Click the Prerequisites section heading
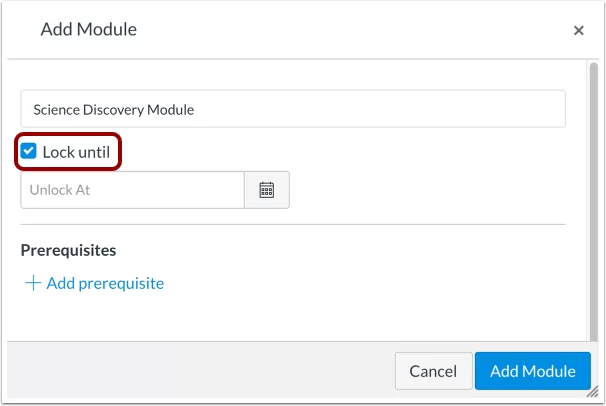The height and width of the screenshot is (406, 606). point(68,250)
